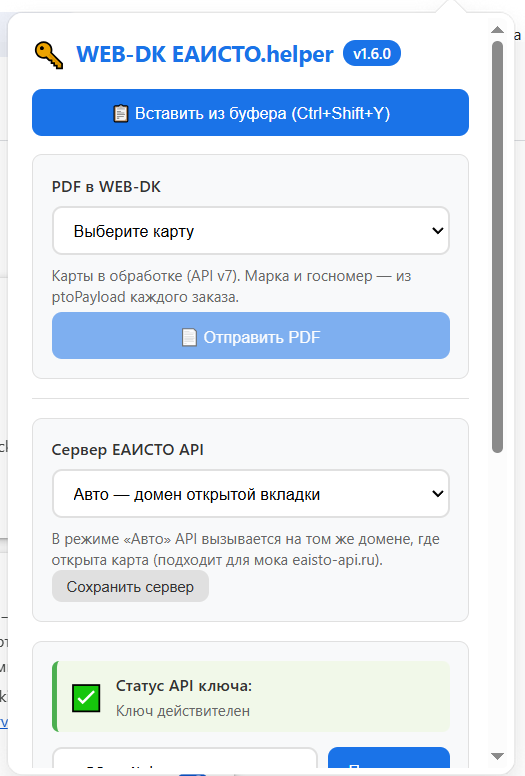Click the WEB-DK ЕАИСТО.helper title
This screenshot has width=525, height=776.
[205, 54]
